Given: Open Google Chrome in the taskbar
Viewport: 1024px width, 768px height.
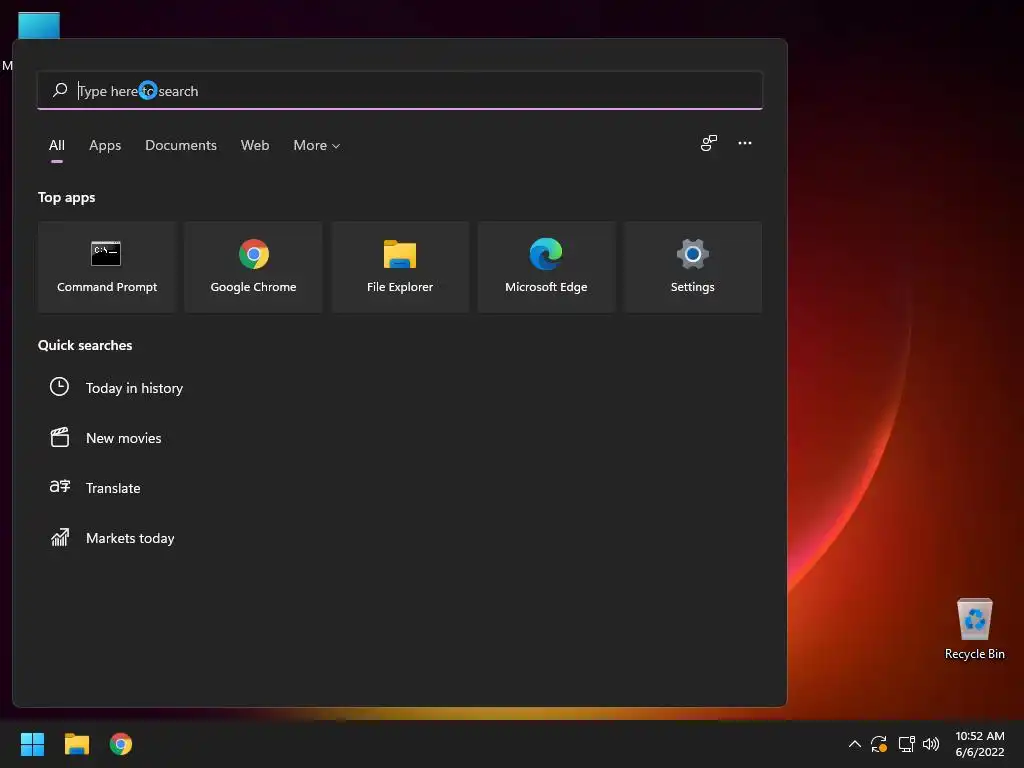Looking at the screenshot, I should click(x=121, y=744).
